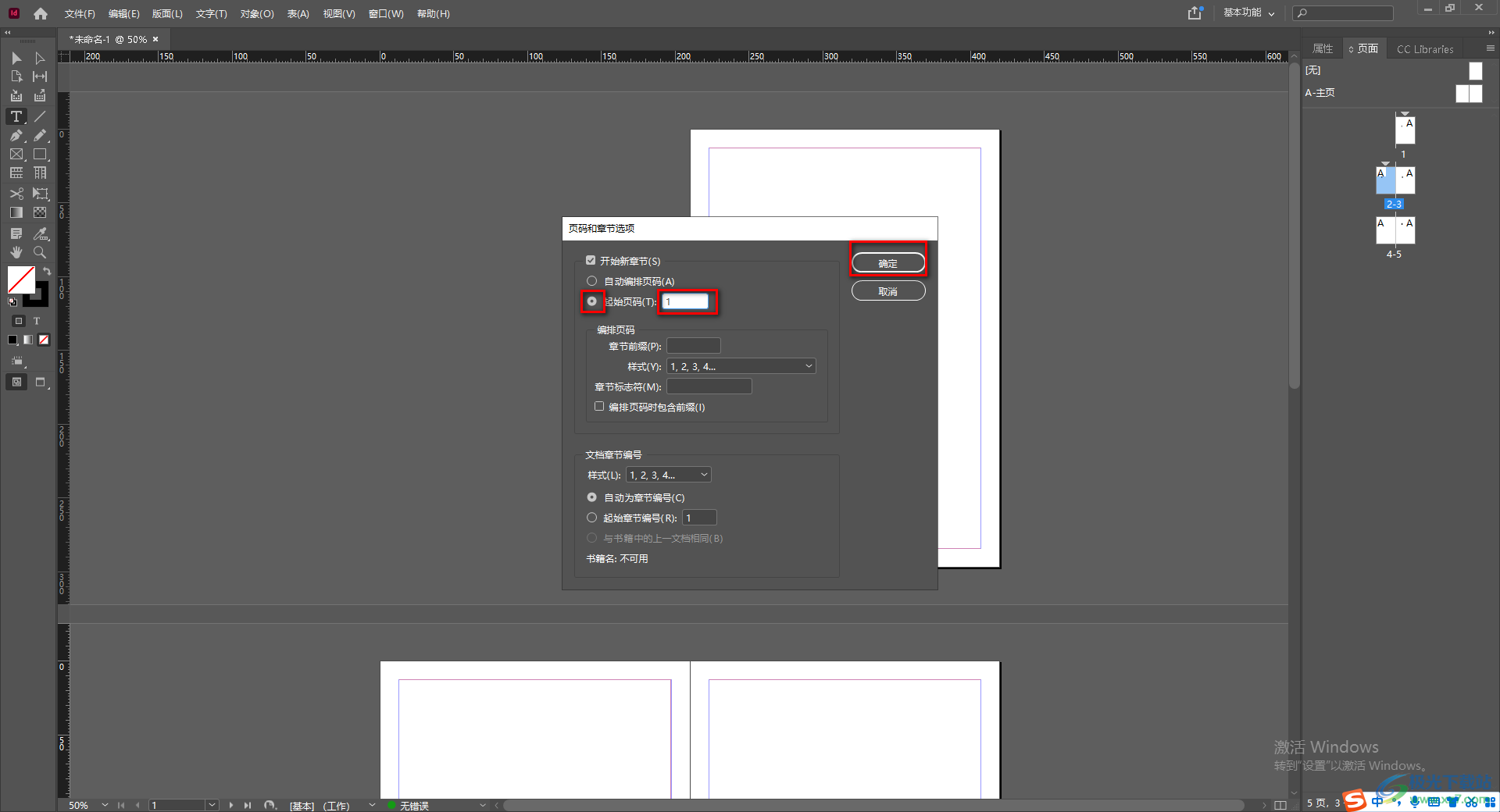The width and height of the screenshot is (1500, 812).
Task: Switch to the 属性 panel tab
Action: coord(1323,48)
